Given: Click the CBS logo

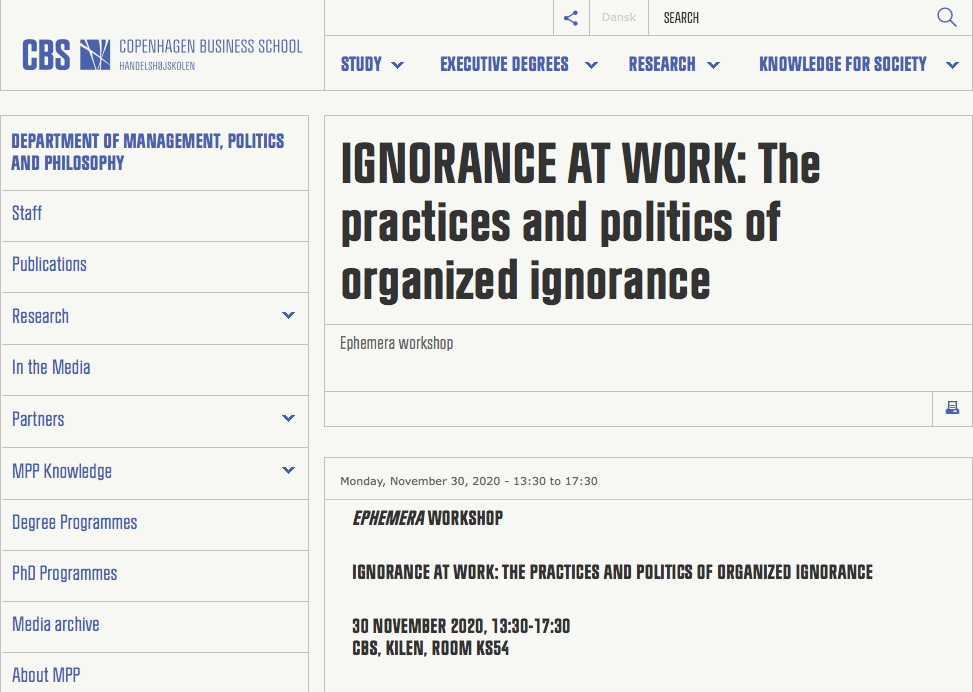Looking at the screenshot, I should point(162,55).
